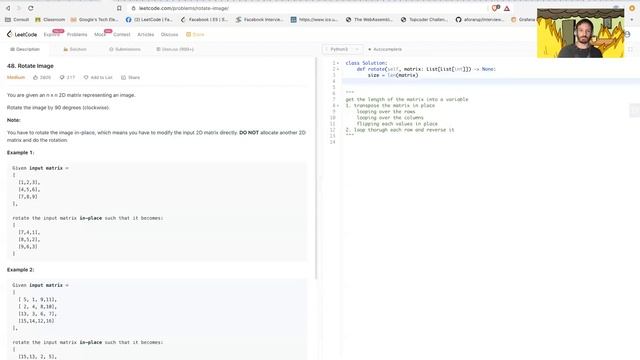Open the Facebook Interview bookmark
This screenshot has height=360, width=640.
pyautogui.click(x=259, y=20)
